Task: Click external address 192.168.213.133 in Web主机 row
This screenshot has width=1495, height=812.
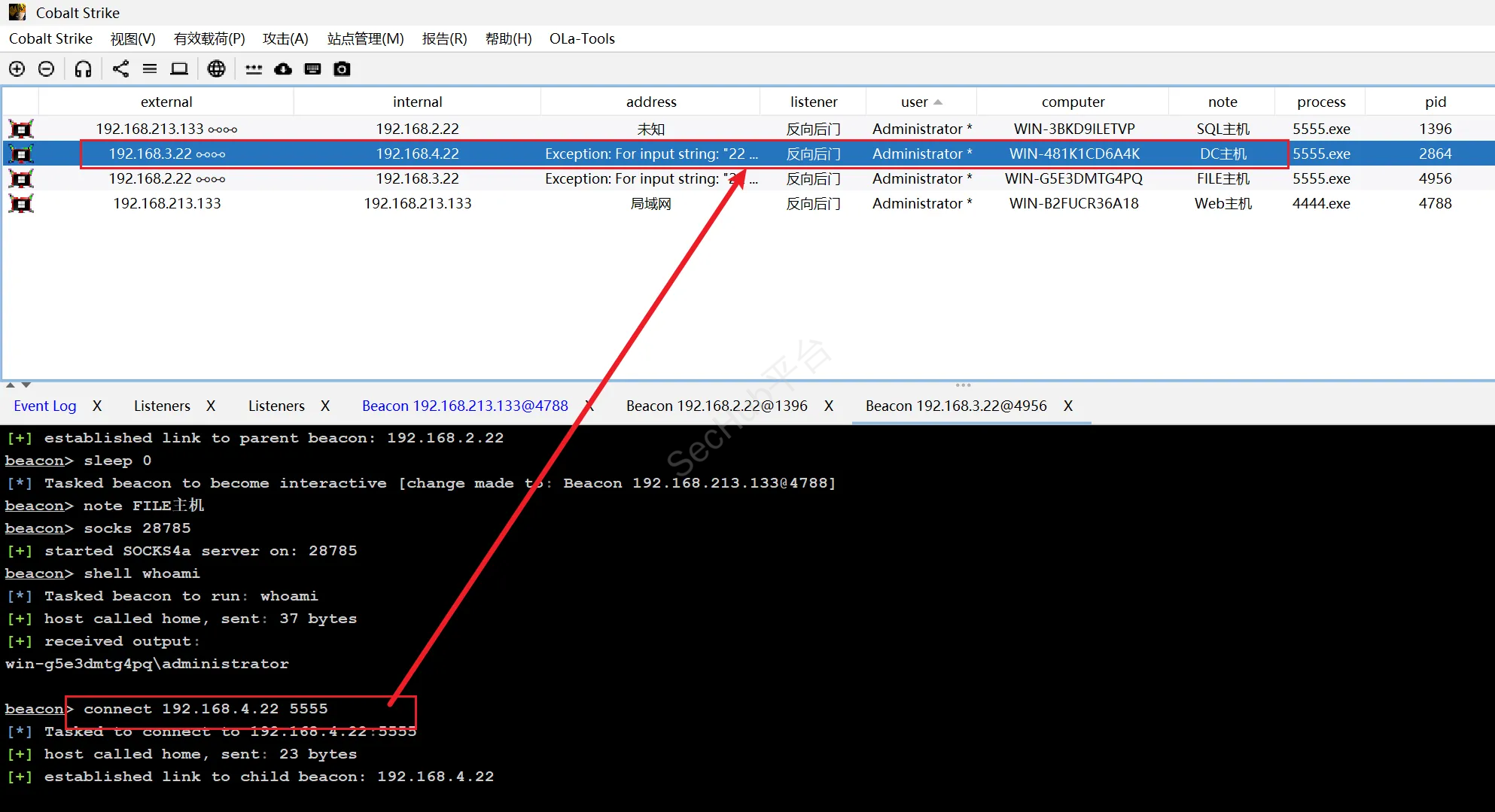Action: (167, 203)
